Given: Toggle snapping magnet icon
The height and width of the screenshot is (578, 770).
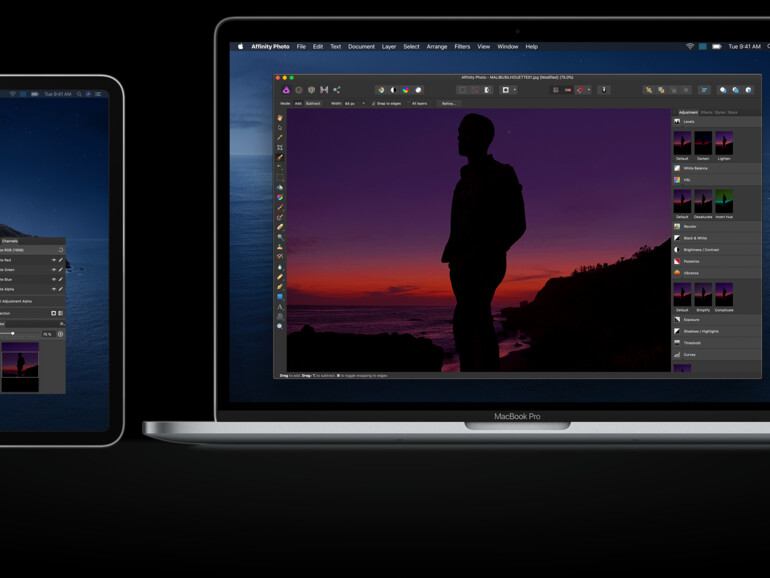Looking at the screenshot, I should click(x=581, y=90).
